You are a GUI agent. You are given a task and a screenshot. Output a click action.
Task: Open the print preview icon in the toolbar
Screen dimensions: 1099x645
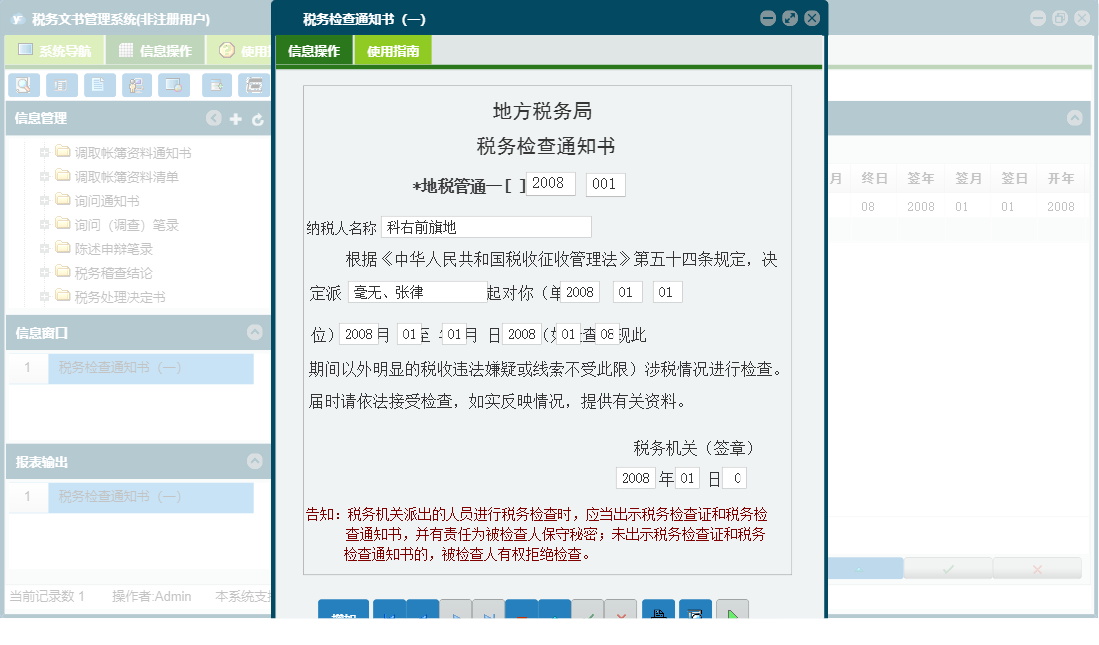(254, 85)
